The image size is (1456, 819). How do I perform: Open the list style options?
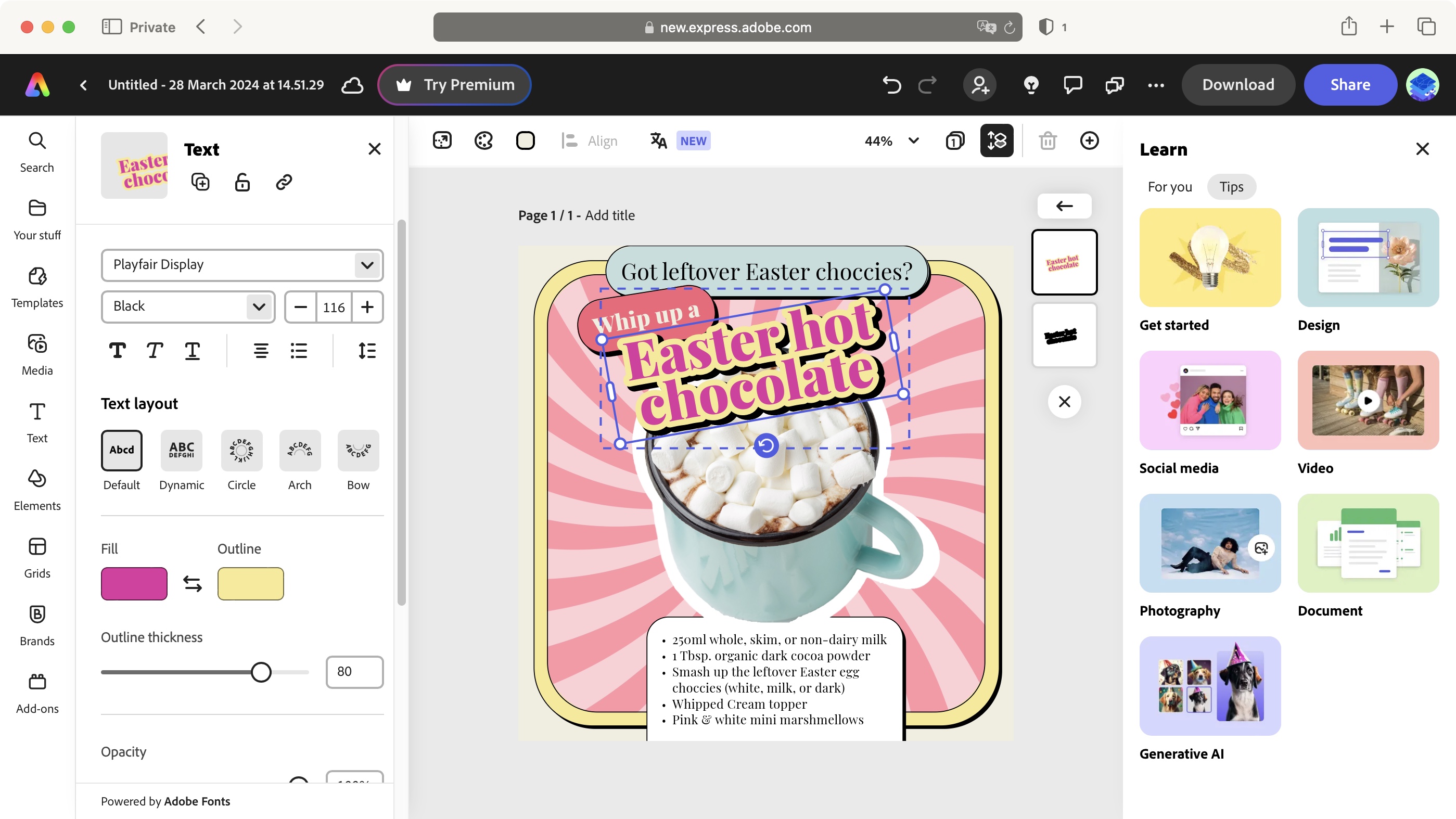coord(299,350)
